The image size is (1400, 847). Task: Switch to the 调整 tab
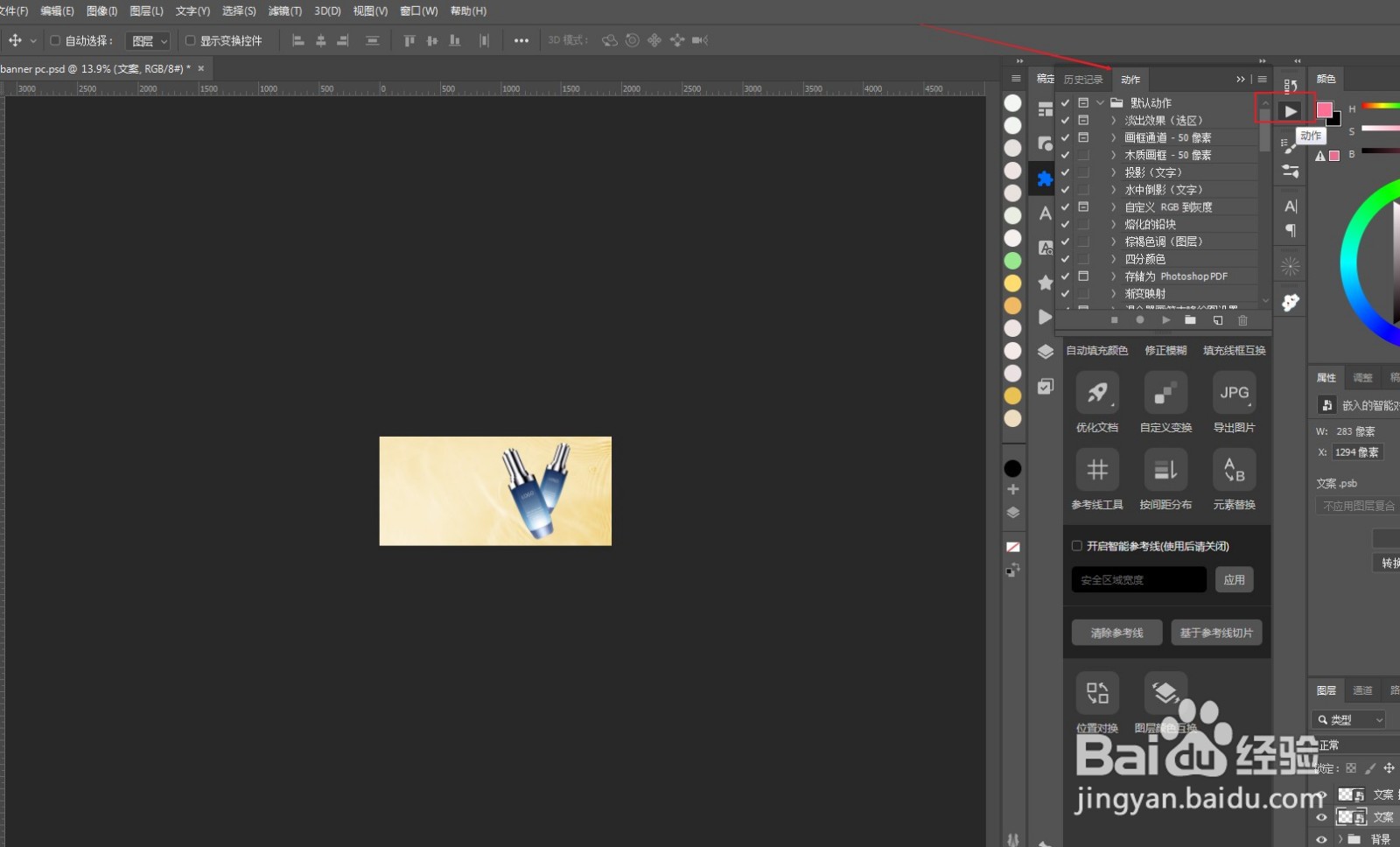coord(1362,378)
